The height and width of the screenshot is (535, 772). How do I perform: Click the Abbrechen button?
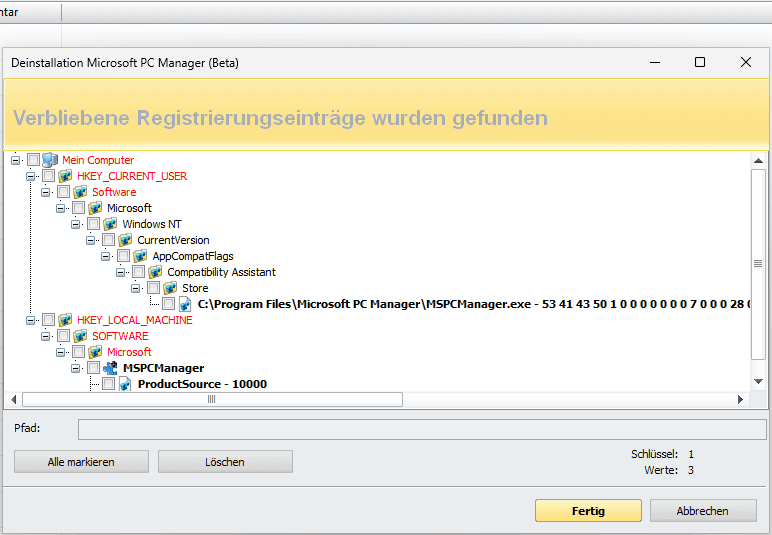point(703,511)
